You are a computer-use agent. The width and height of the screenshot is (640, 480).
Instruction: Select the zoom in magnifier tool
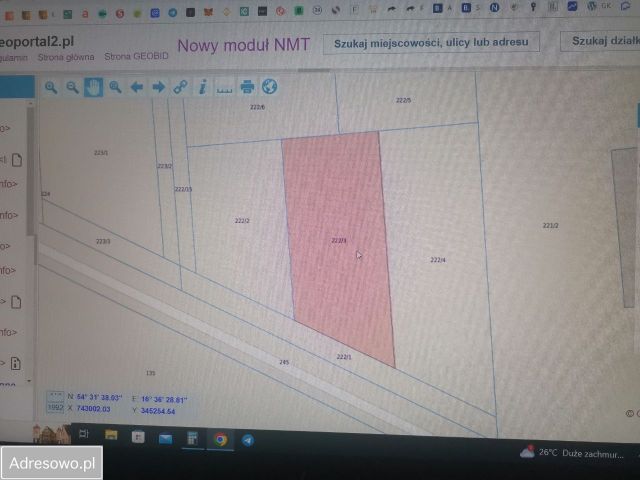coord(51,87)
